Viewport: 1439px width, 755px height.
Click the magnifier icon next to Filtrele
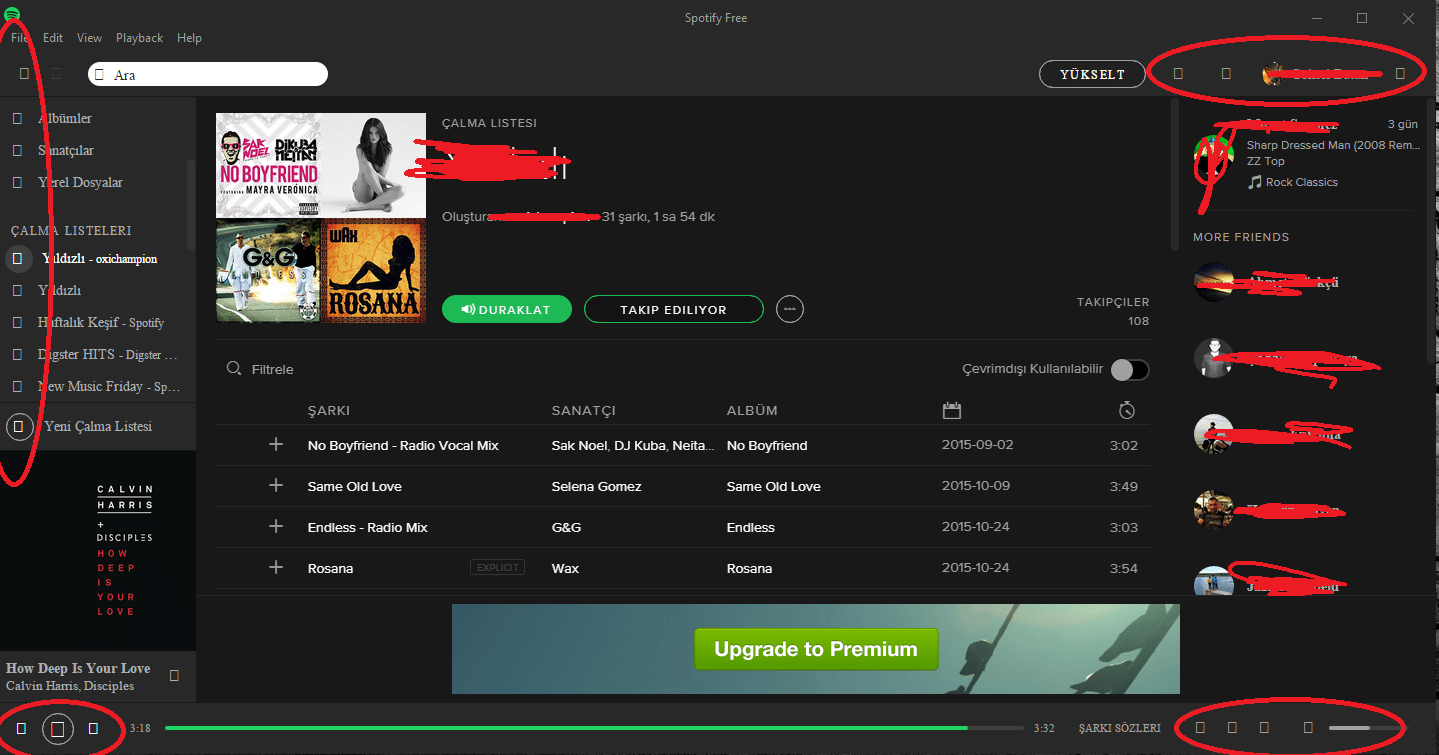234,369
